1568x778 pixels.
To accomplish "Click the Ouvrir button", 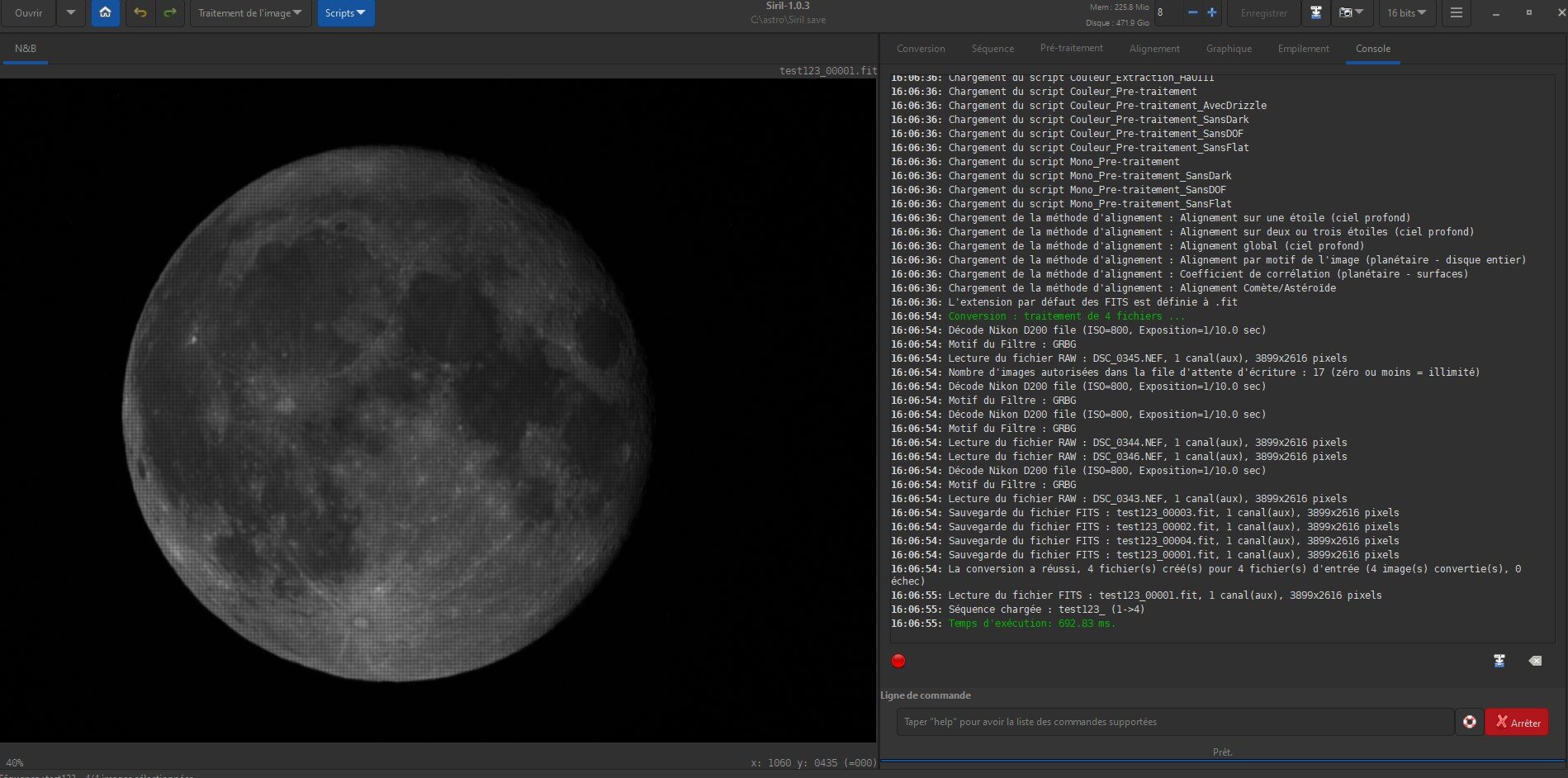I will 28,13.
